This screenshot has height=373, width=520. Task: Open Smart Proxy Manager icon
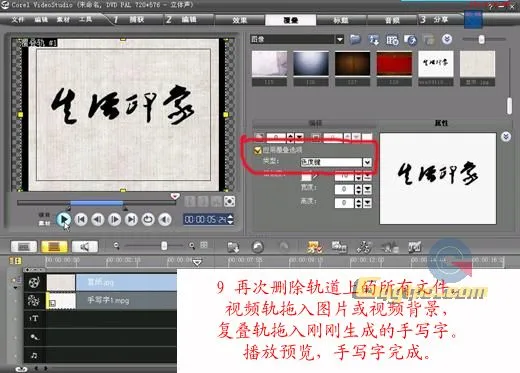click(314, 247)
